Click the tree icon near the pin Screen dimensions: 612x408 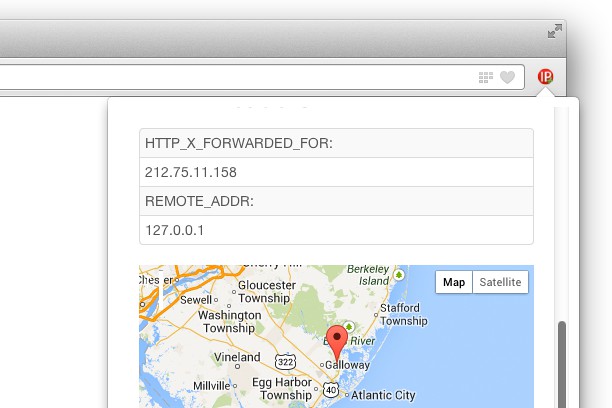click(x=349, y=326)
